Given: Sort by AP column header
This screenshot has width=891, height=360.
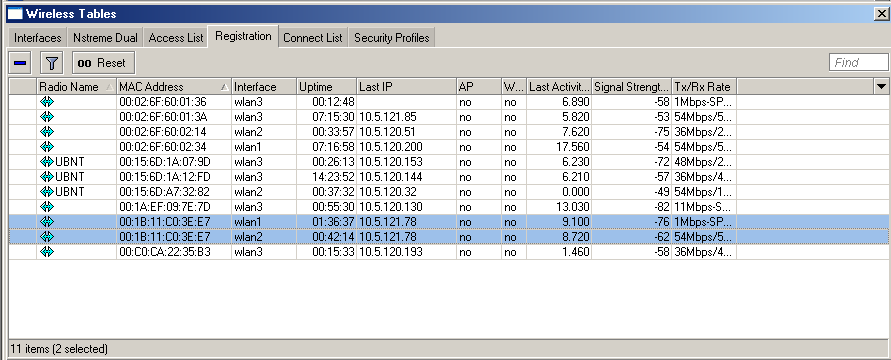Looking at the screenshot, I should tap(478, 87).
